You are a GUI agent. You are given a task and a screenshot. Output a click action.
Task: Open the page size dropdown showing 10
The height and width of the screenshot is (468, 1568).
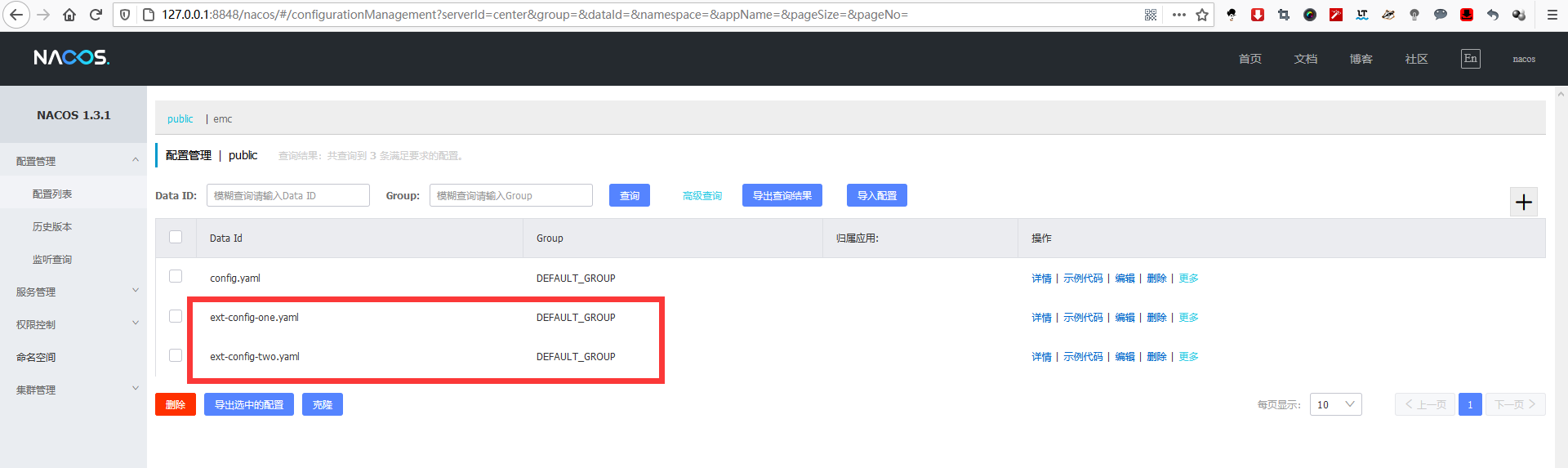[1335, 404]
